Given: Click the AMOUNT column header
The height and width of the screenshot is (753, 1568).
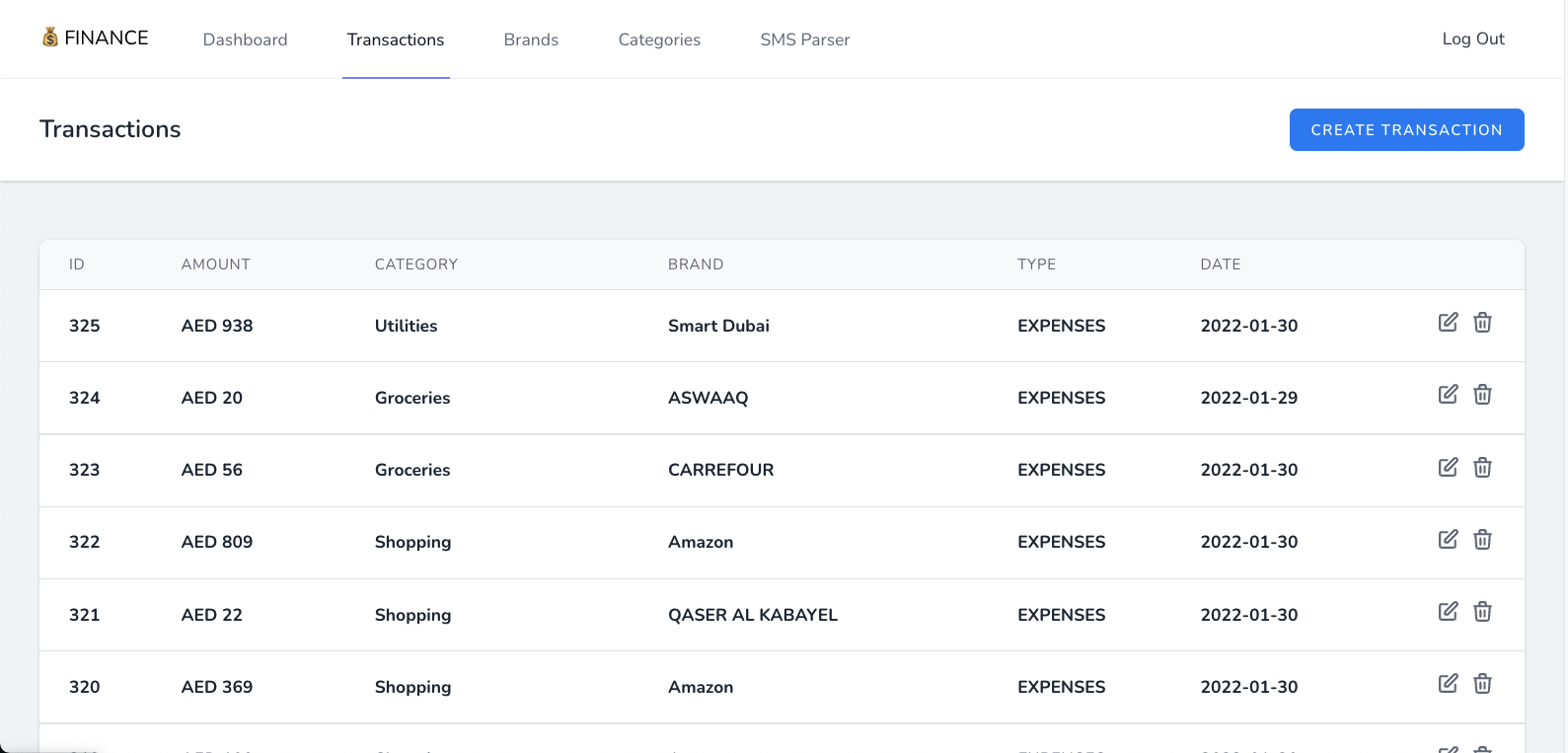Looking at the screenshot, I should click(x=216, y=264).
